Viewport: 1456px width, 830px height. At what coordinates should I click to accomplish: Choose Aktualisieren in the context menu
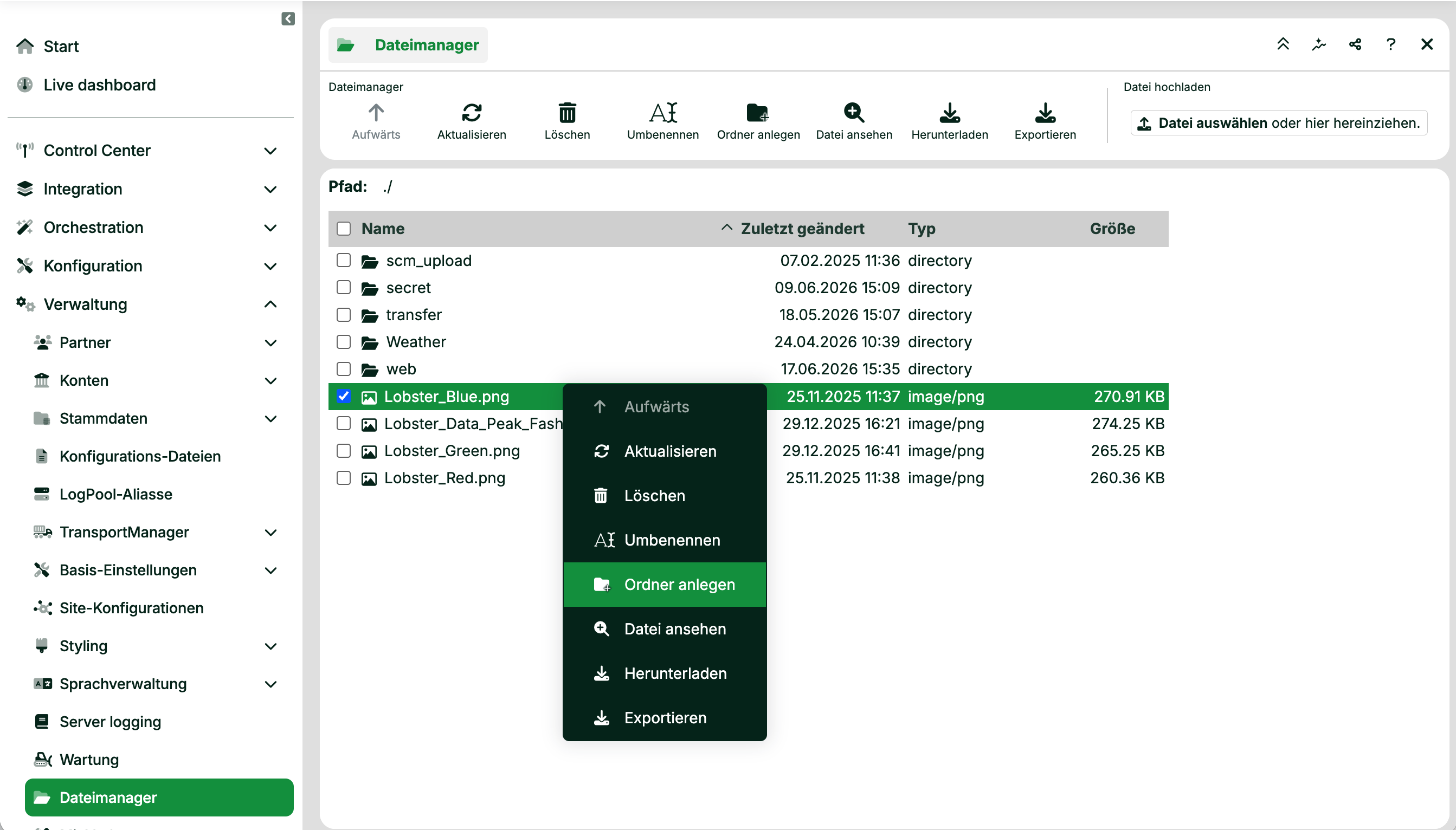[665, 451]
